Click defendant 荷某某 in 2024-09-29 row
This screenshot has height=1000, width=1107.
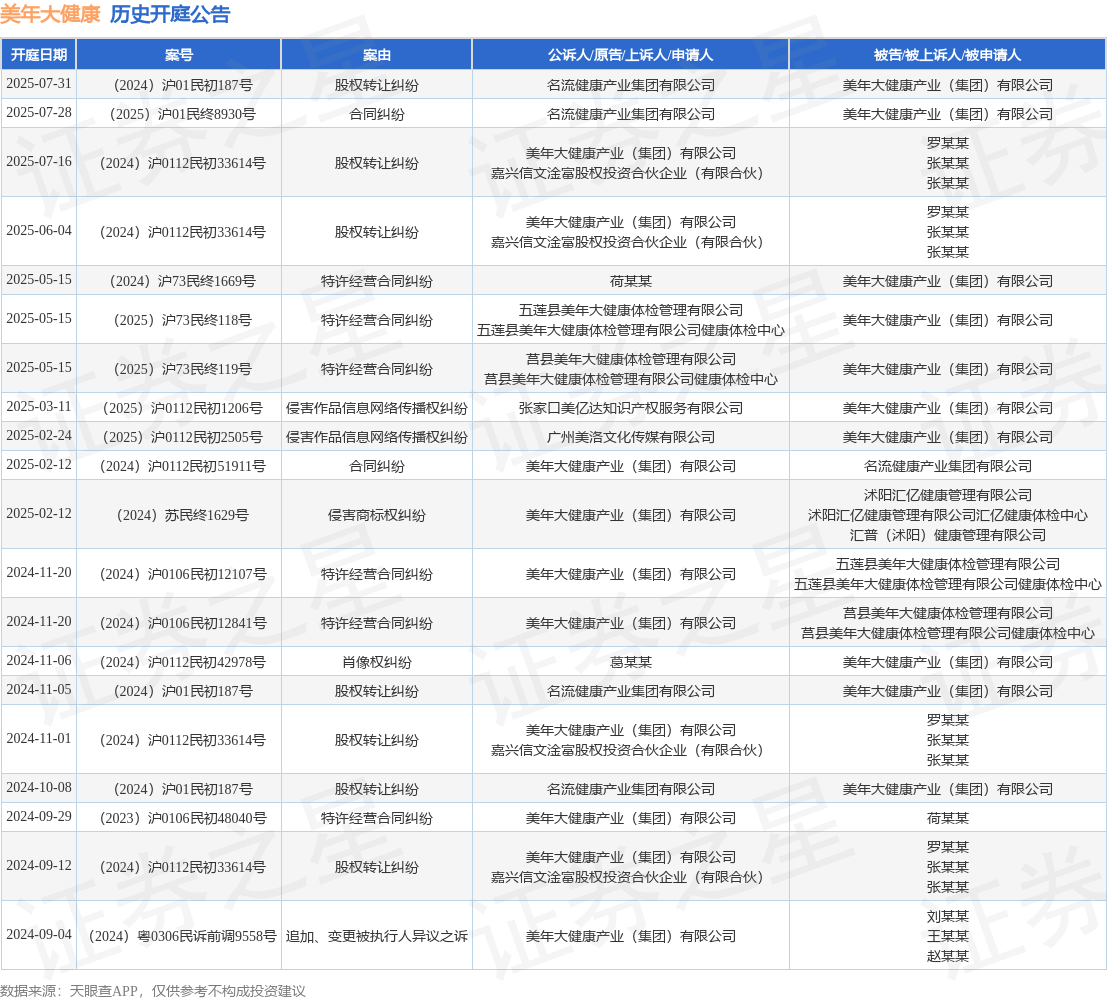pos(947,818)
